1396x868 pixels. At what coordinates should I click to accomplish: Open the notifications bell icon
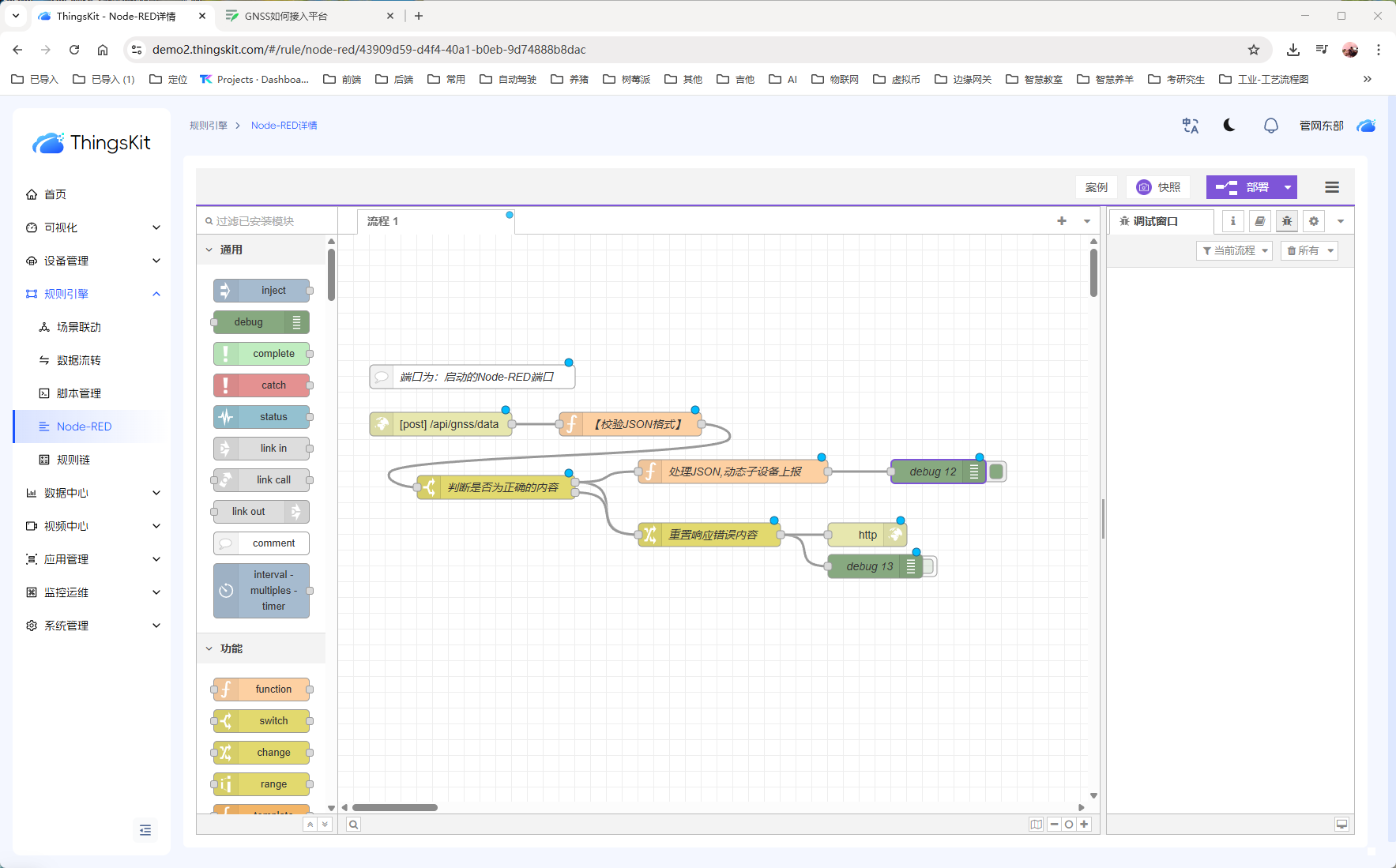(x=1270, y=126)
